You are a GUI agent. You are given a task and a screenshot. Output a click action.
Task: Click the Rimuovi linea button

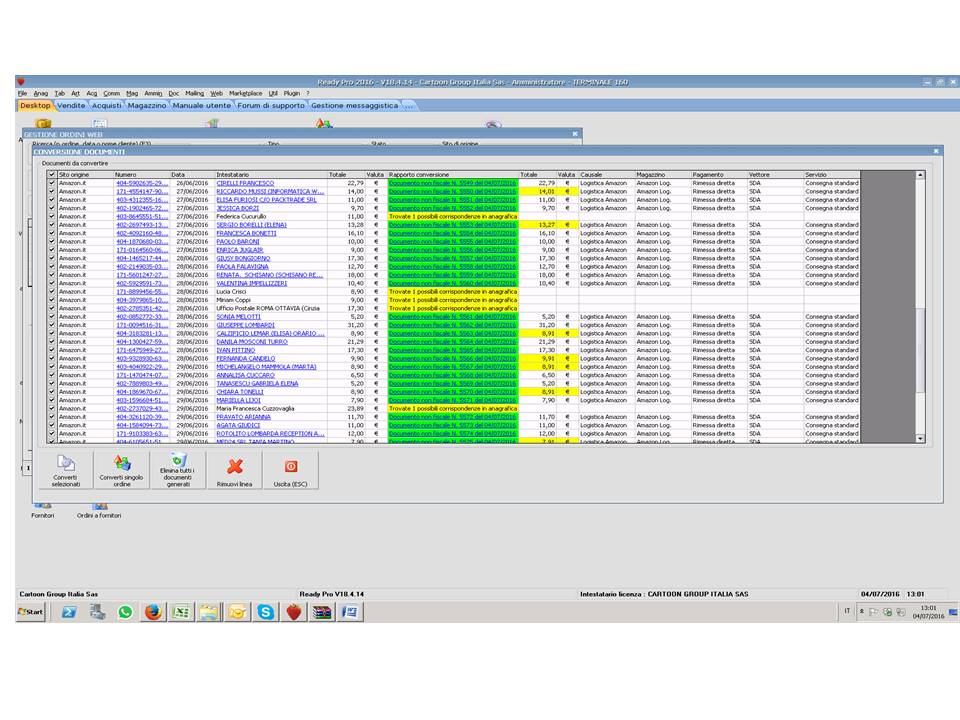click(234, 470)
